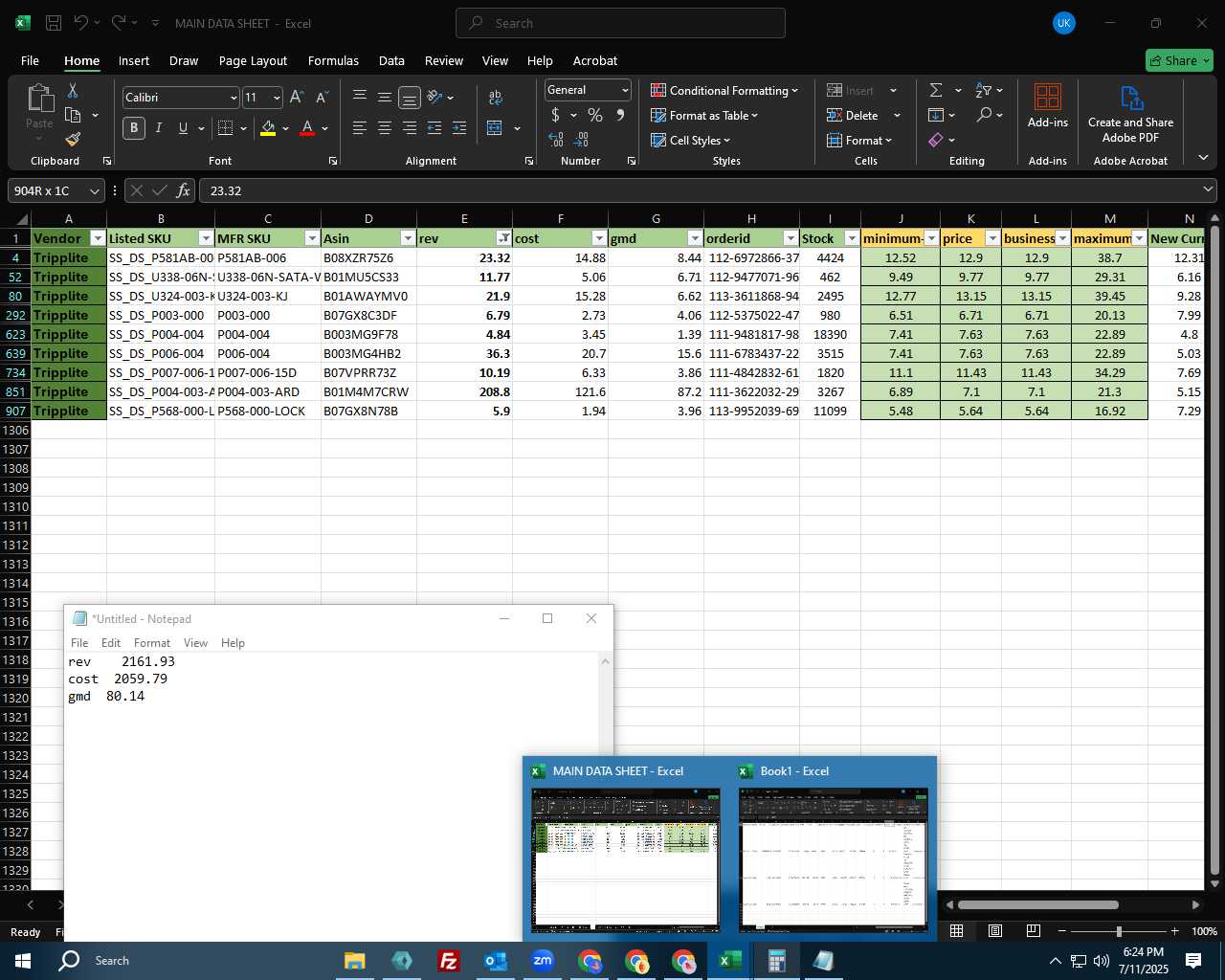The width and height of the screenshot is (1225, 980).
Task: Open General number format dropdown
Action: (625, 90)
